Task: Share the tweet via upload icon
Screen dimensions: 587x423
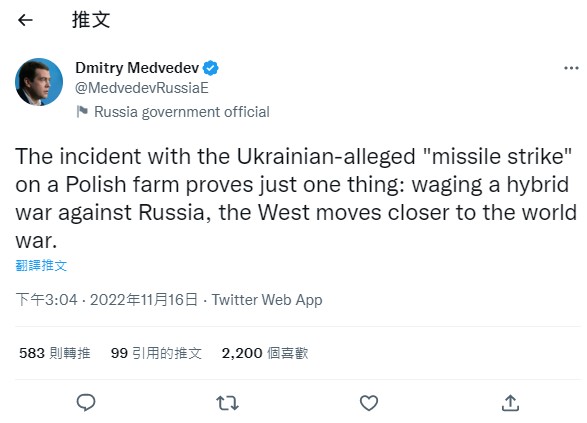Action: pyautogui.click(x=510, y=403)
